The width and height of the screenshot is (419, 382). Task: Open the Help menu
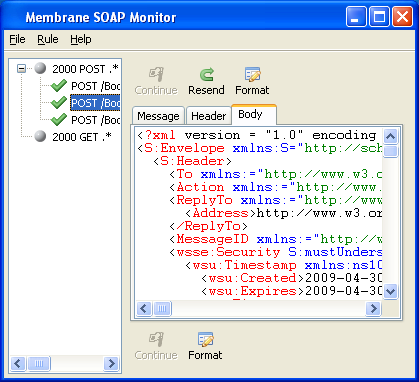click(x=81, y=39)
